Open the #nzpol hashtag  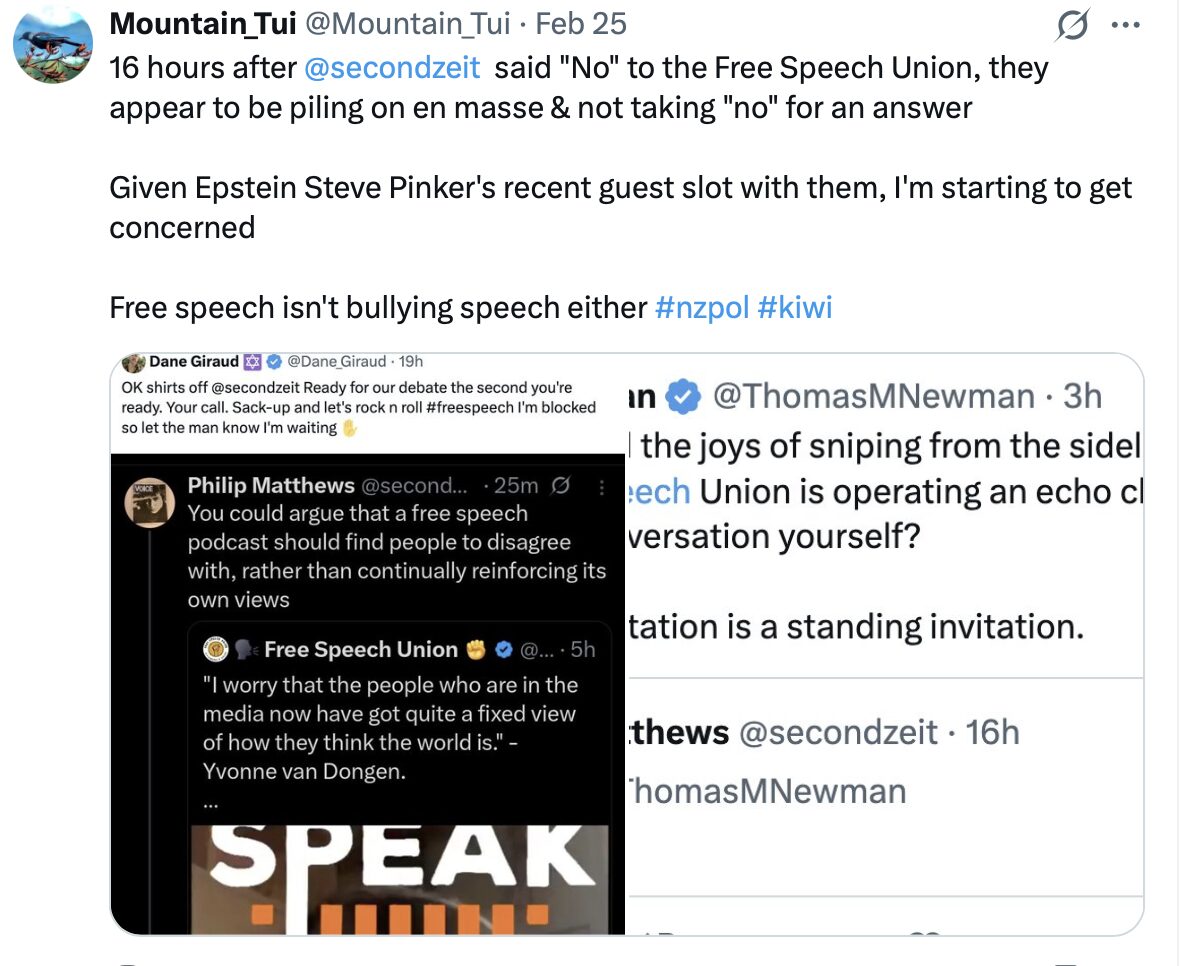tap(701, 307)
